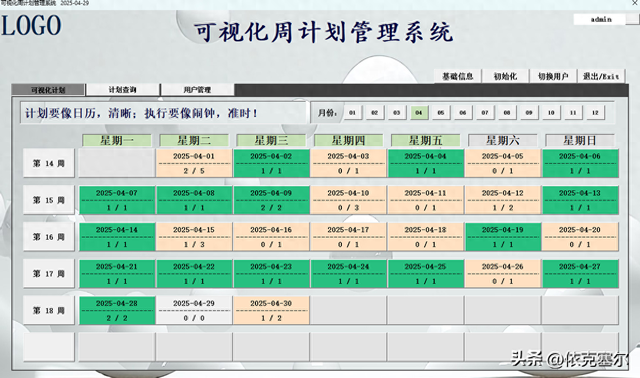Open the 2025-04-04 day cell

425,163
